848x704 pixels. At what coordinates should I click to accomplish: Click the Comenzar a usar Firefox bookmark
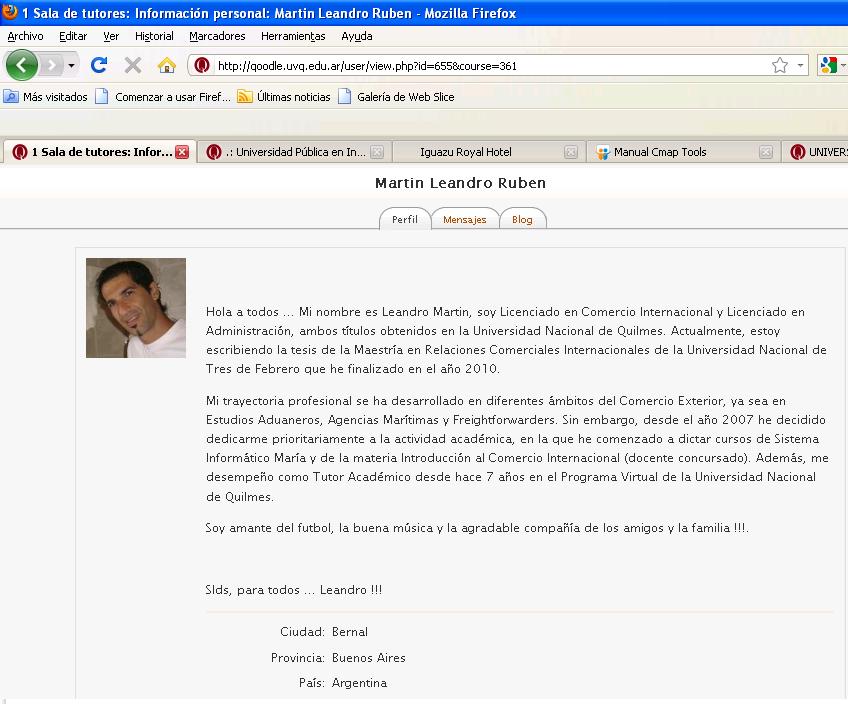pos(163,97)
